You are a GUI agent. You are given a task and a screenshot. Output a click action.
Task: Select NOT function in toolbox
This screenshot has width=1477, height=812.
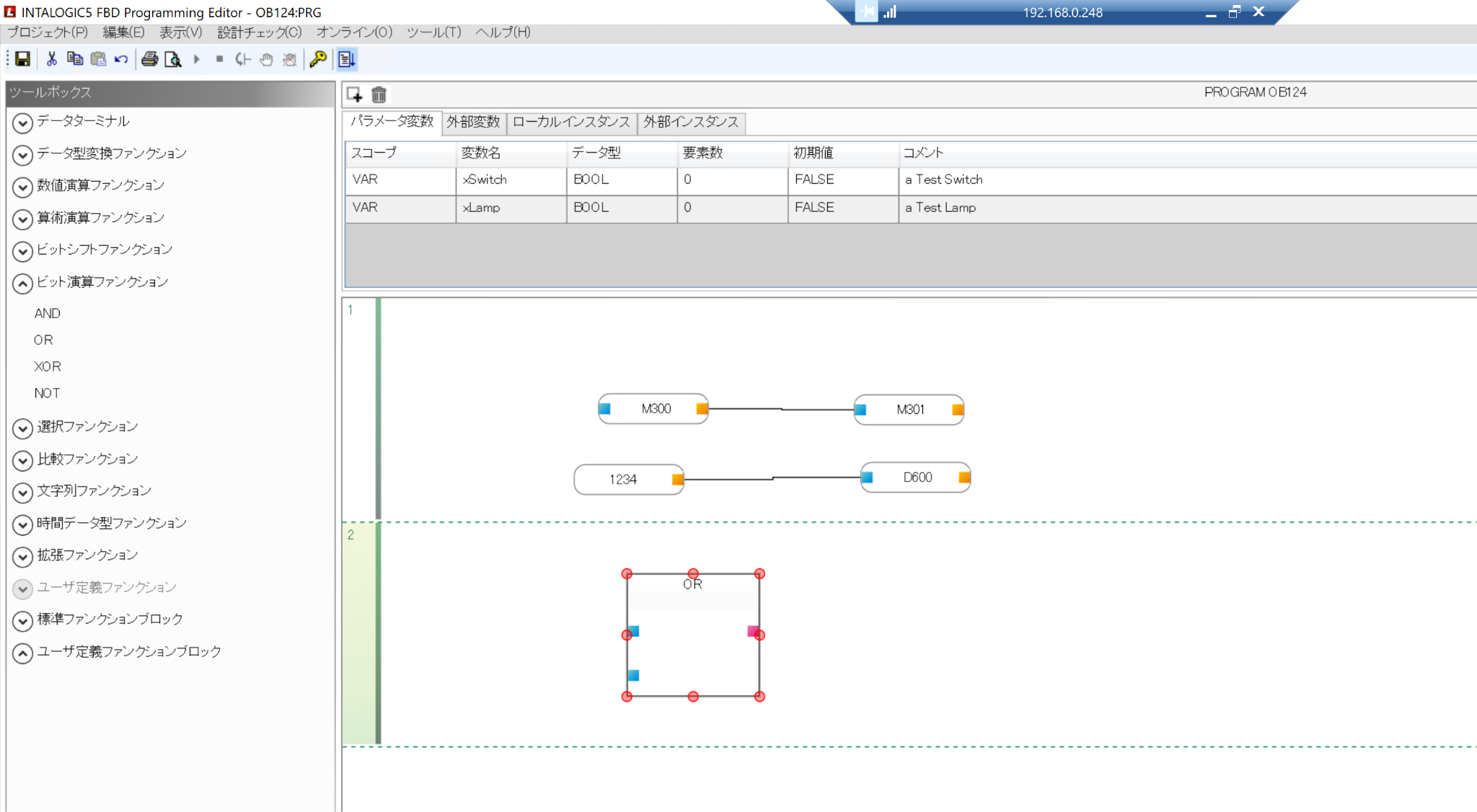point(47,393)
